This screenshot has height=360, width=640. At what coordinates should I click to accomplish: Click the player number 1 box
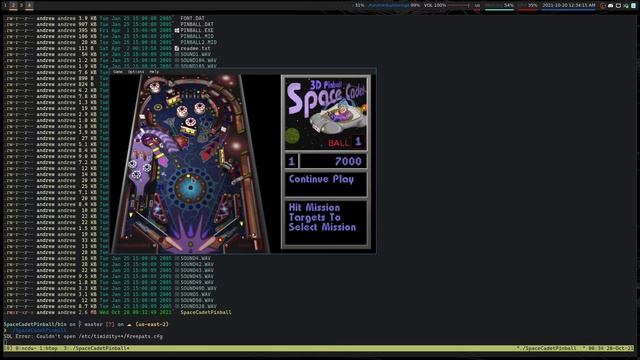click(x=291, y=161)
